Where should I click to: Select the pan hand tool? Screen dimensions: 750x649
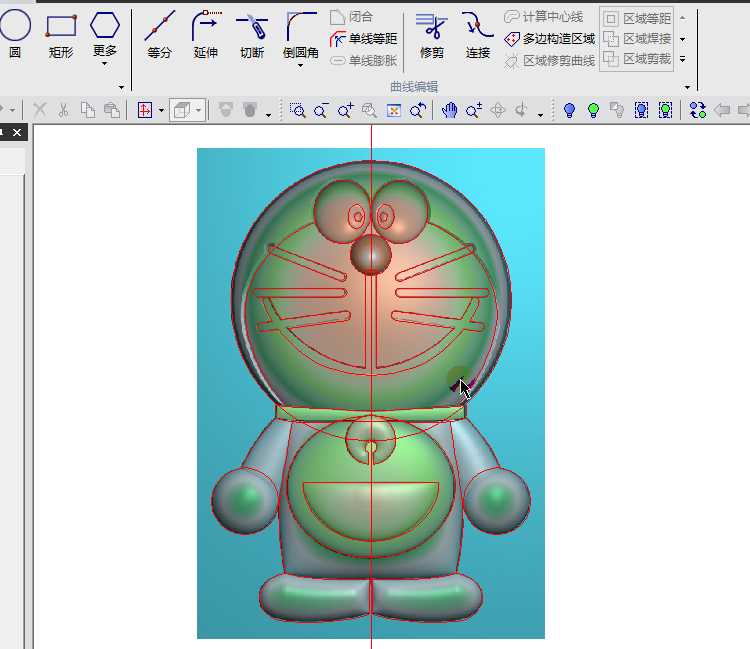tap(449, 110)
